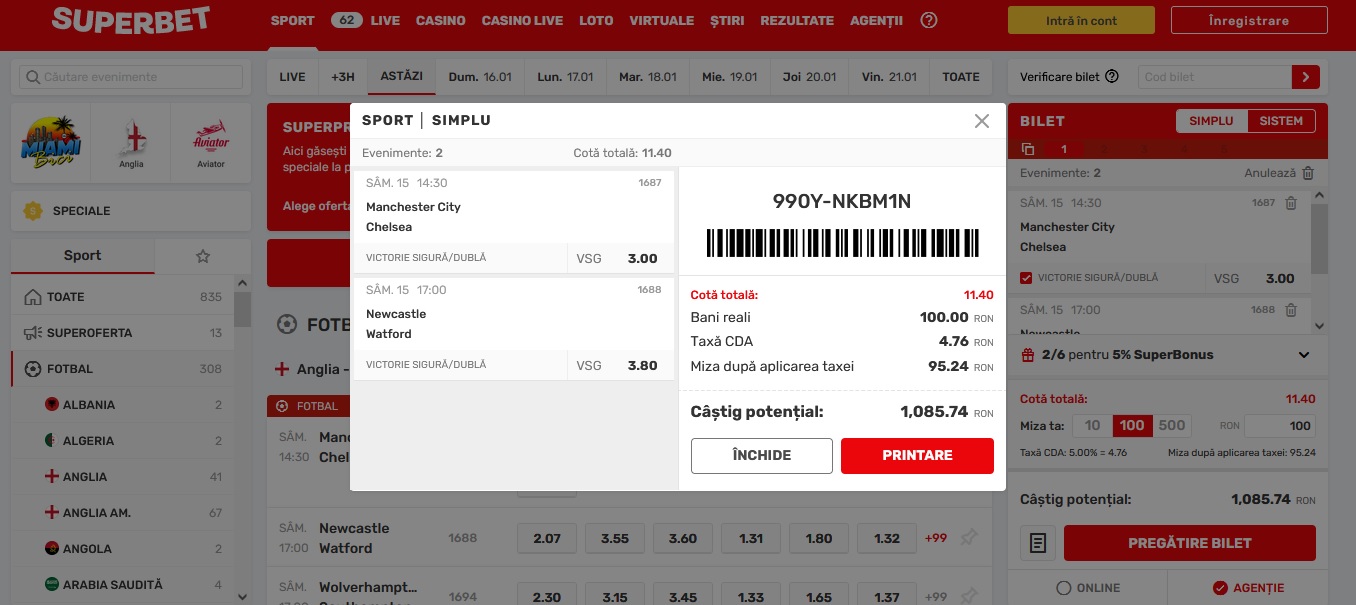The image size is (1356, 605).
Task: Select the +3H filter tab
Action: (x=343, y=77)
